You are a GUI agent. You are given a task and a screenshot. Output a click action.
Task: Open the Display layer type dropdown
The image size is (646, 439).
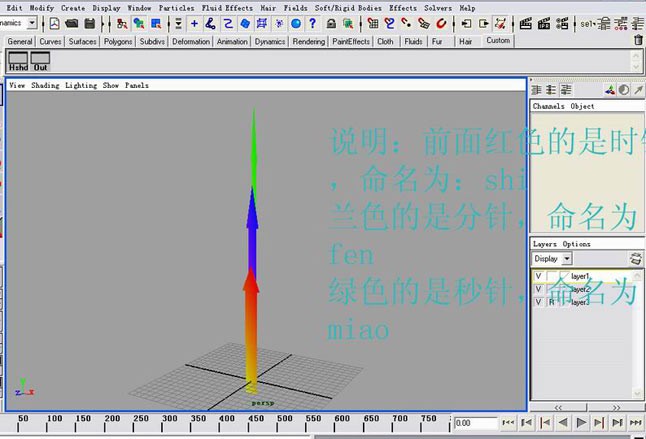tap(552, 259)
